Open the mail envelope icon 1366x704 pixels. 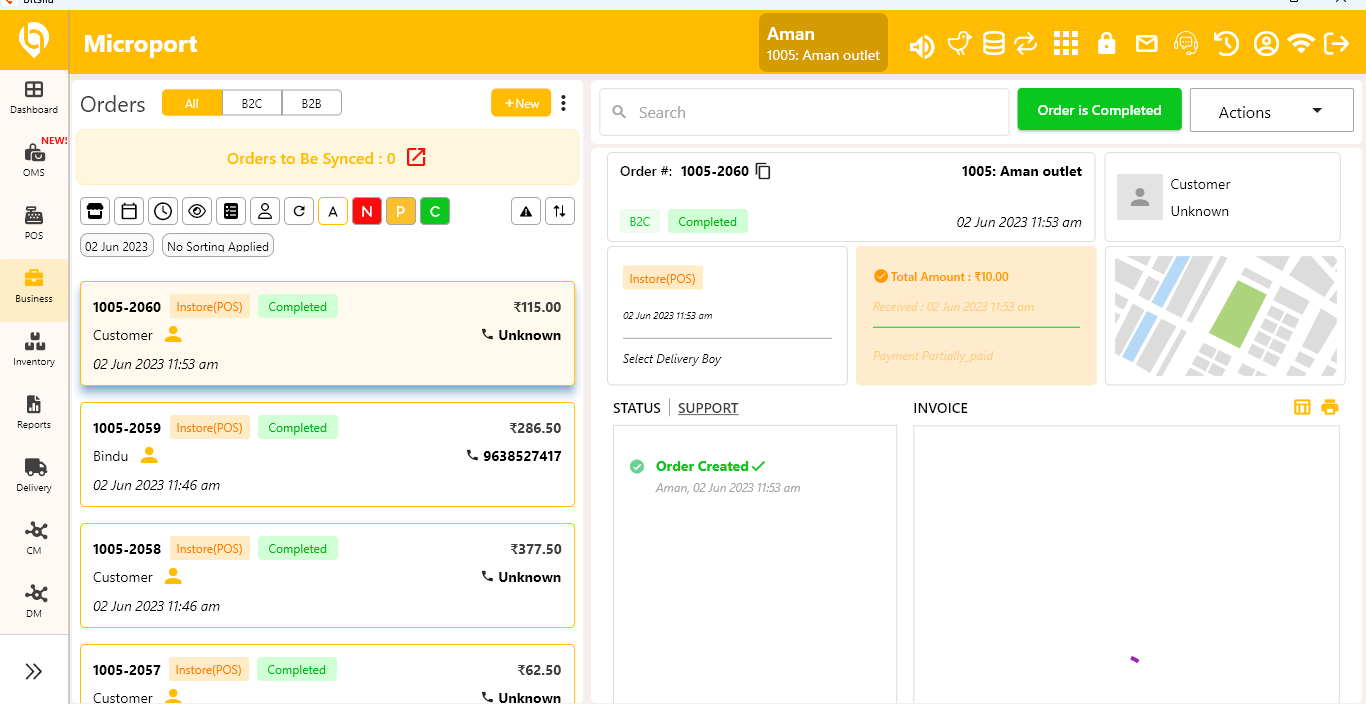click(1146, 43)
